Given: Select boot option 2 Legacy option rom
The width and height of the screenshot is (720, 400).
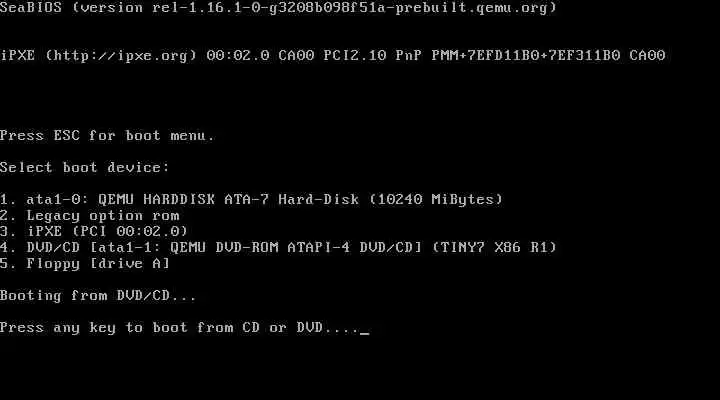Looking at the screenshot, I should pos(90,215).
